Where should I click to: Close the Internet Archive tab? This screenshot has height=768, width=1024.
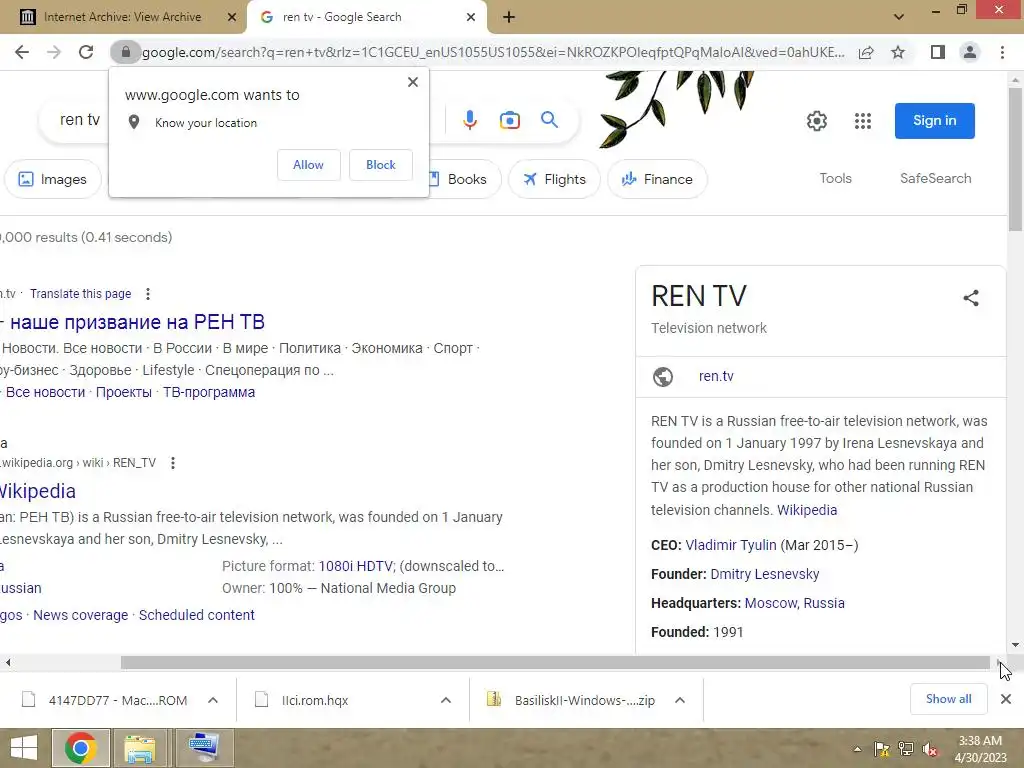[231, 17]
